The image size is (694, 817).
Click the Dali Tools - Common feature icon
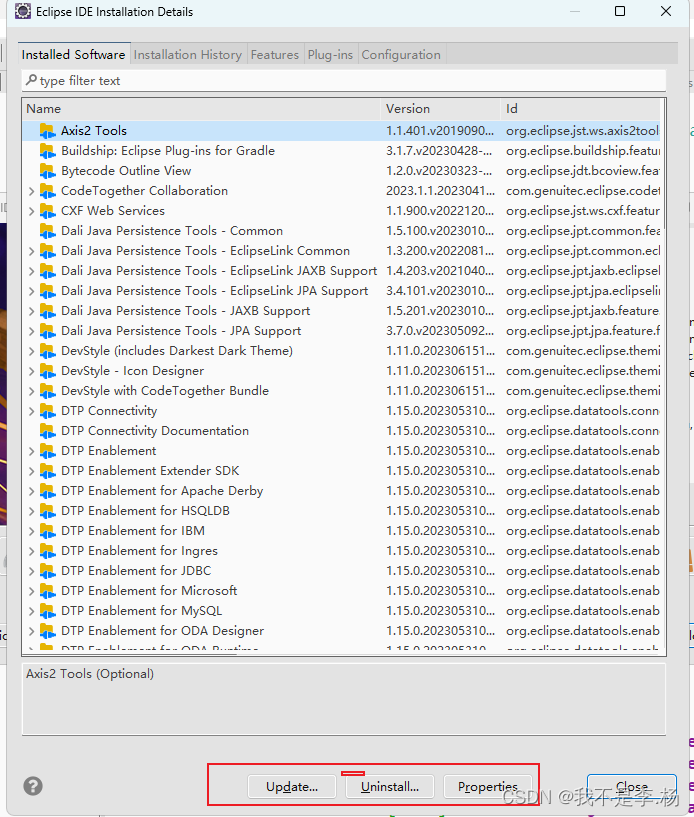tap(47, 231)
